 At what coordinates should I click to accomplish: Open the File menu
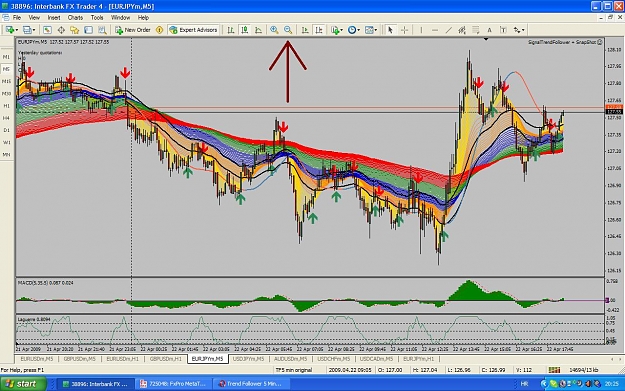[17, 18]
